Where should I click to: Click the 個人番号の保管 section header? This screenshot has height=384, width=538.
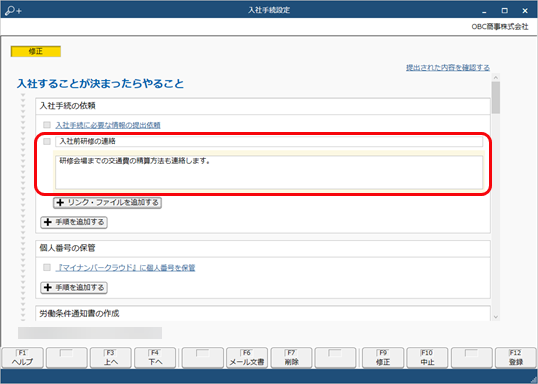coord(263,248)
